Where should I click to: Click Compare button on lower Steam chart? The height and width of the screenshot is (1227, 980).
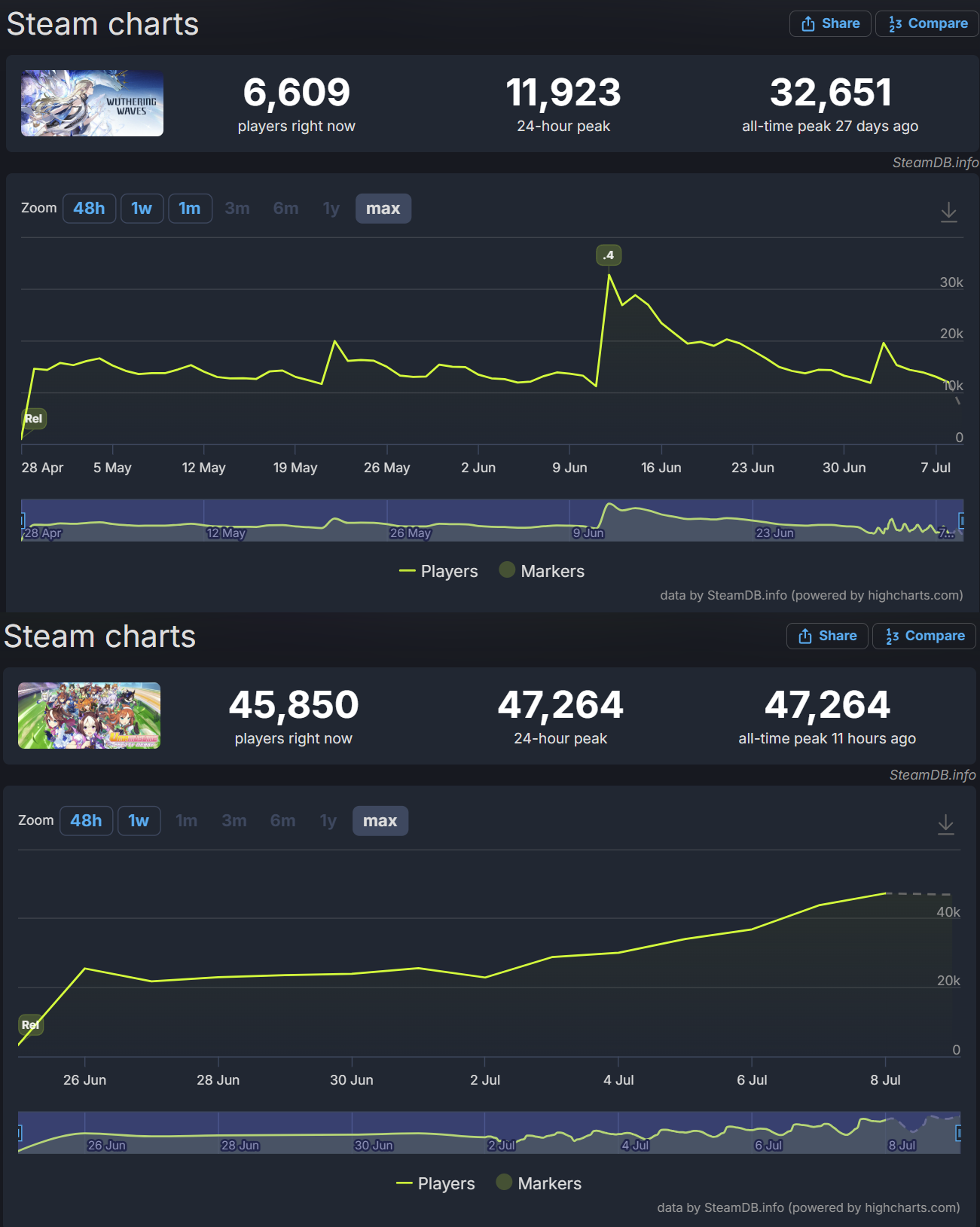[x=924, y=636]
